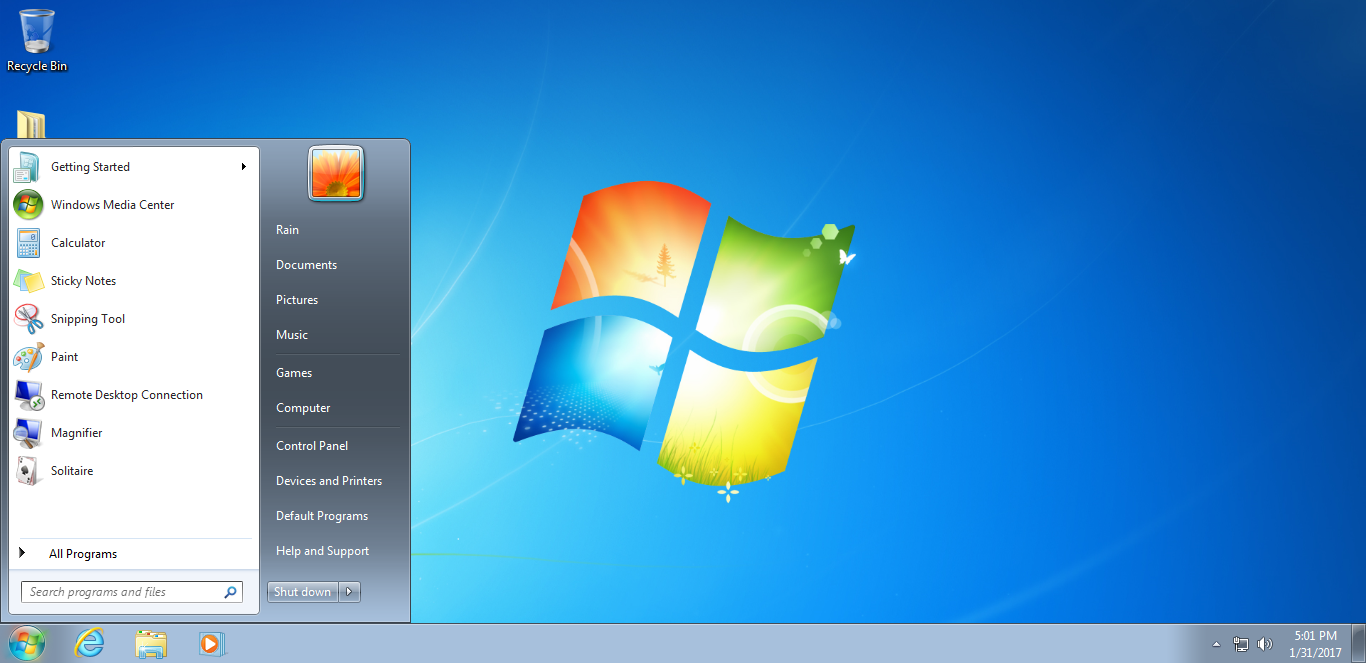Open Control Panel
The image size is (1366, 663).
[312, 446]
